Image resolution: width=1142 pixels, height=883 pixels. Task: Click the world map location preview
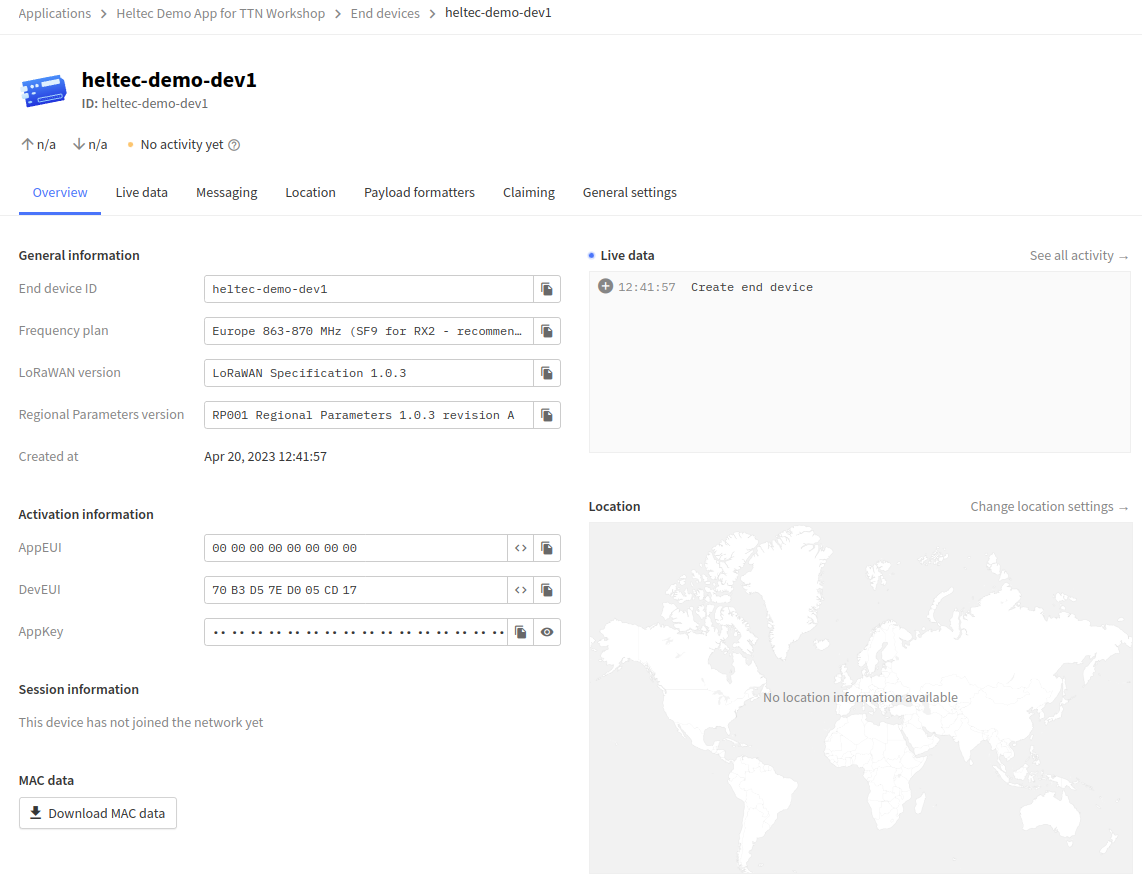click(860, 698)
